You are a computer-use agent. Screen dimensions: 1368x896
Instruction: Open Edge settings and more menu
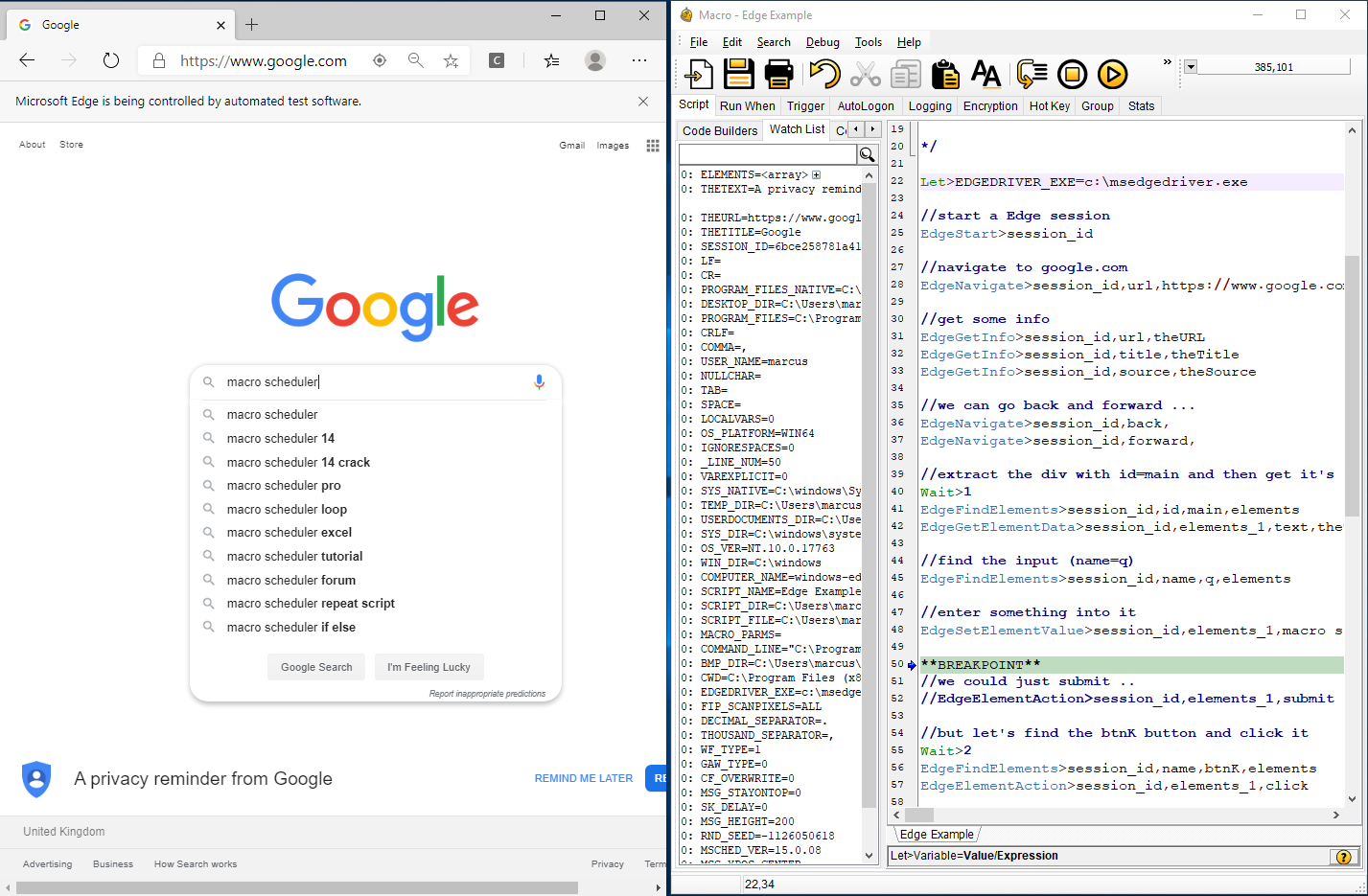pos(639,60)
